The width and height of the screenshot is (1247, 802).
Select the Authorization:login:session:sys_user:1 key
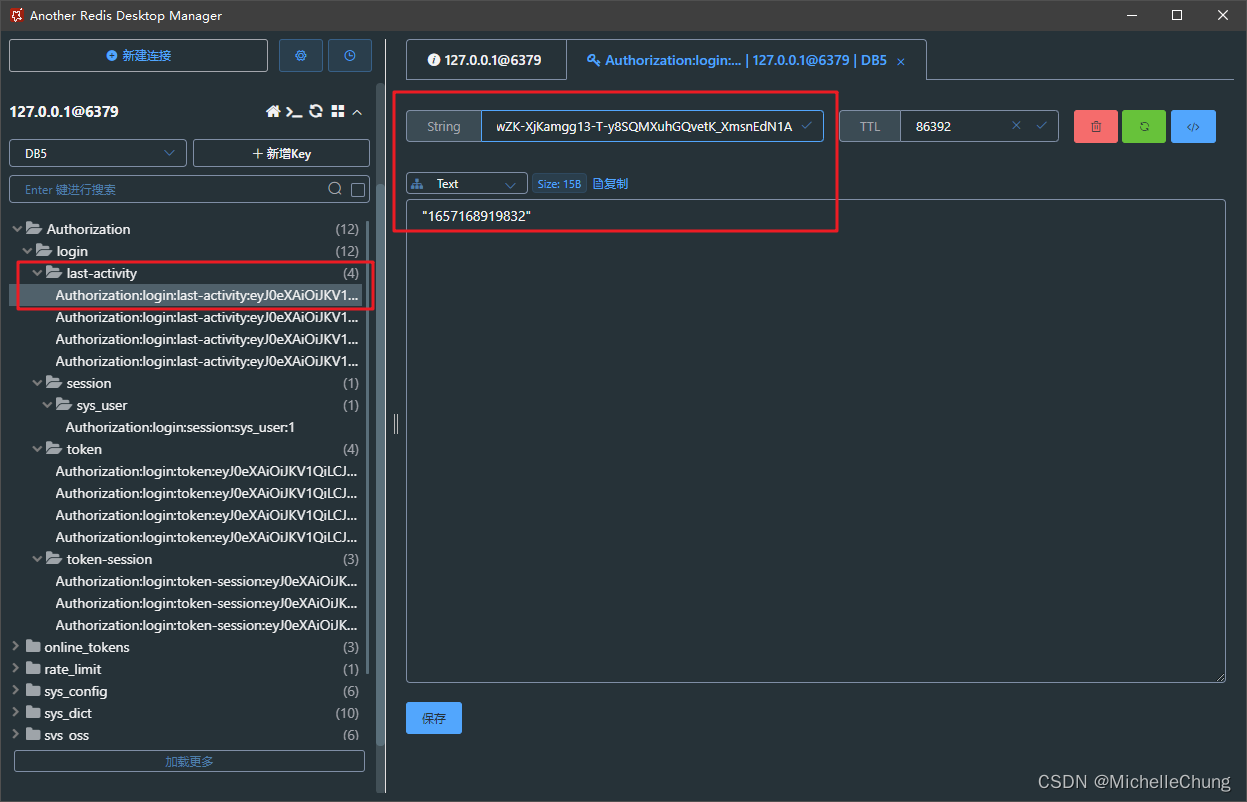coord(178,427)
